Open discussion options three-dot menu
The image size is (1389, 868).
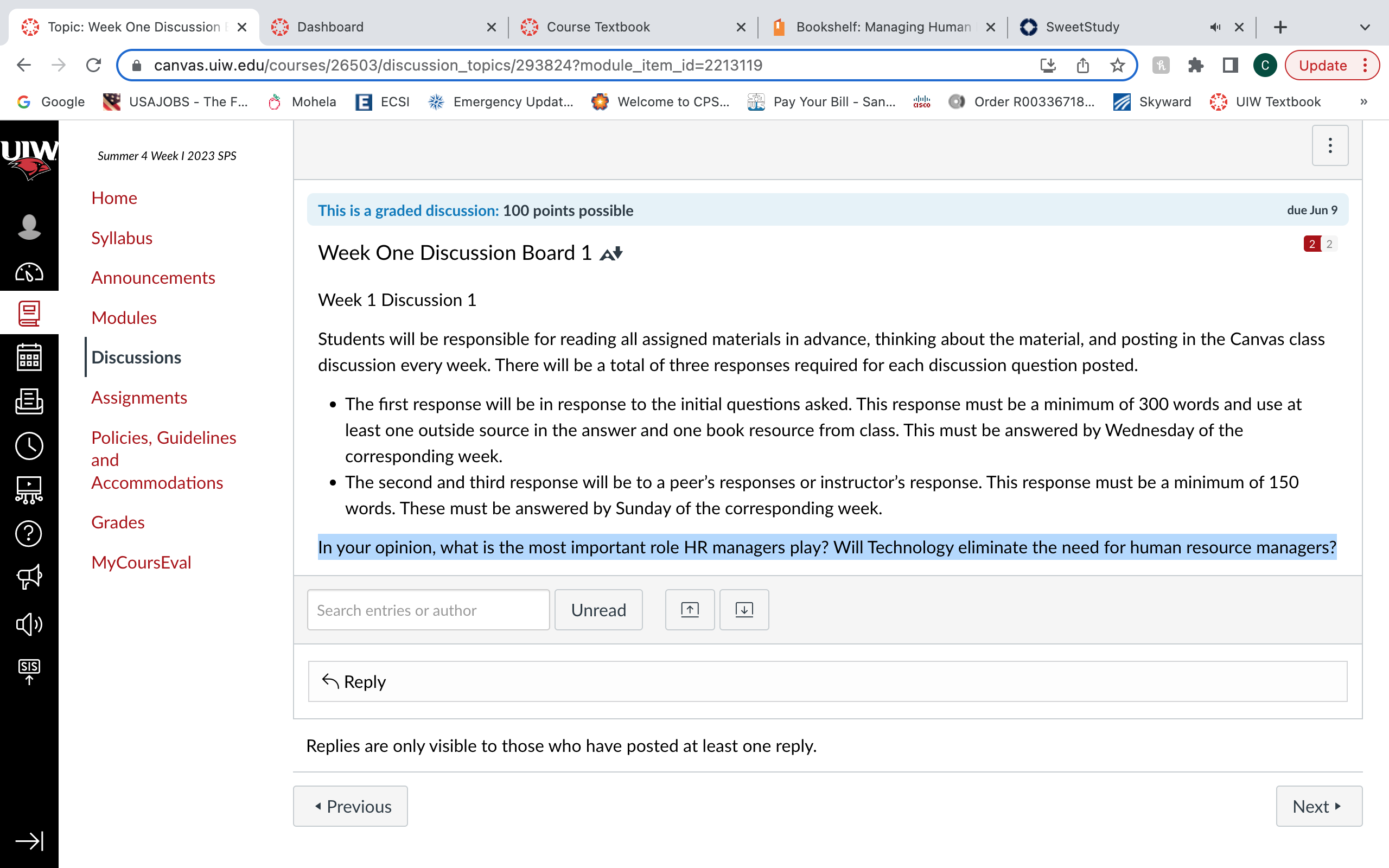(x=1330, y=145)
